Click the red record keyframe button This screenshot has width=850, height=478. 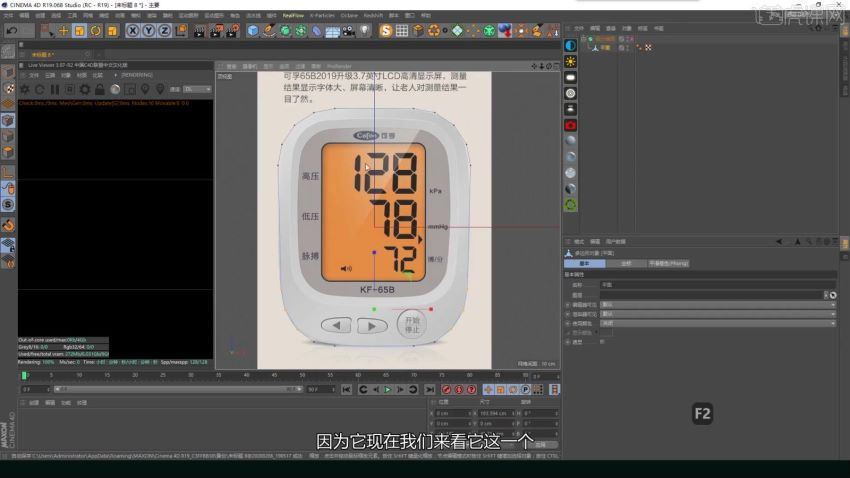445,389
